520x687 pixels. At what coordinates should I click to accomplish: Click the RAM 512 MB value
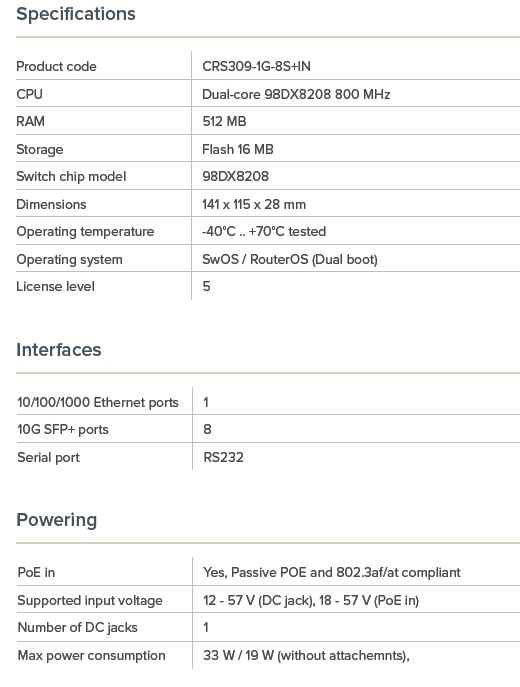[224, 121]
